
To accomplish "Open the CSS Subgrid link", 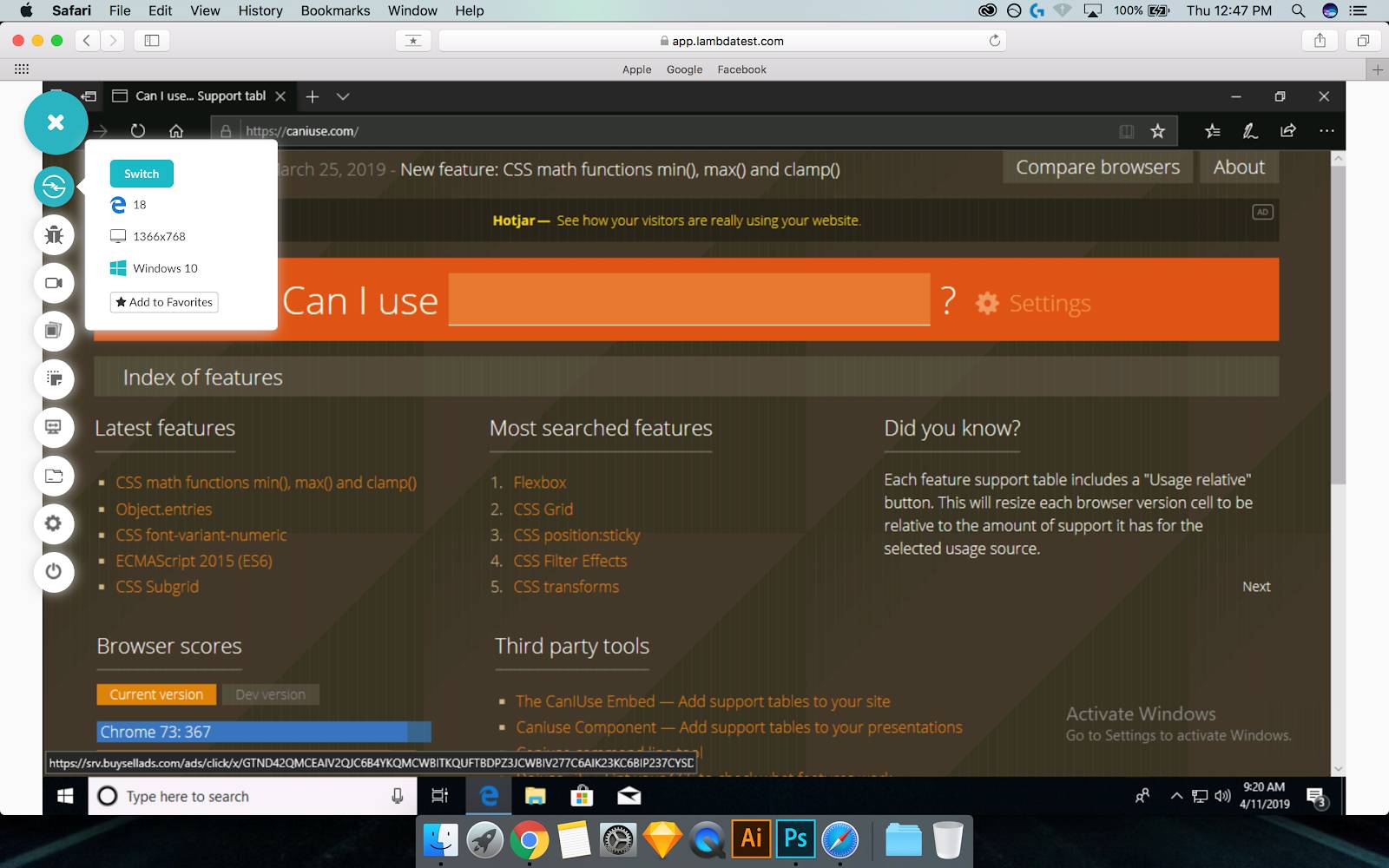I will coord(157,587).
